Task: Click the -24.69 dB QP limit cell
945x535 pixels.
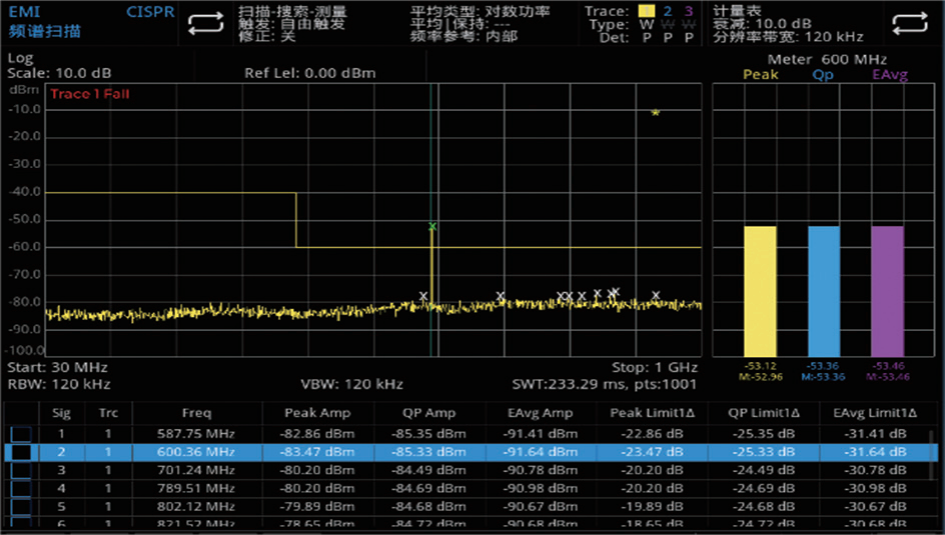Action: 764,488
